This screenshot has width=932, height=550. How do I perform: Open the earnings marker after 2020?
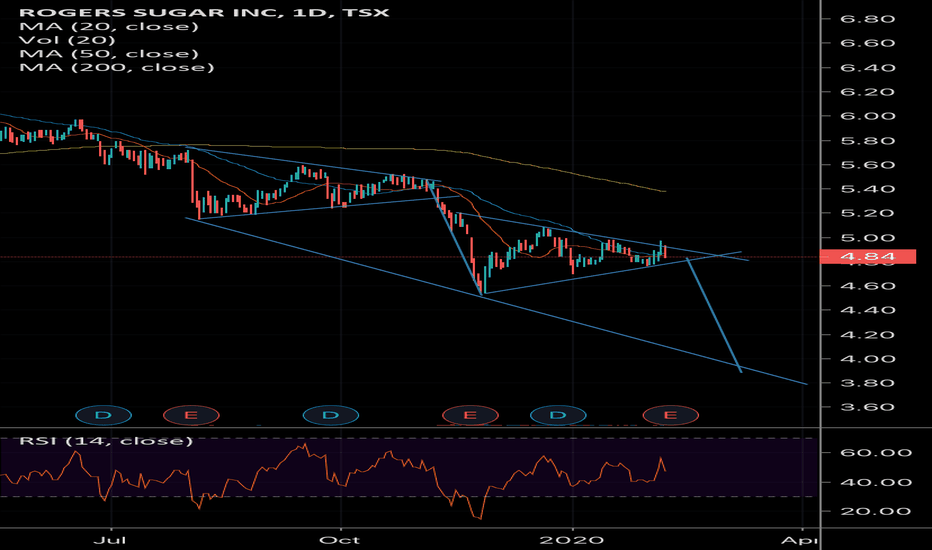point(670,415)
